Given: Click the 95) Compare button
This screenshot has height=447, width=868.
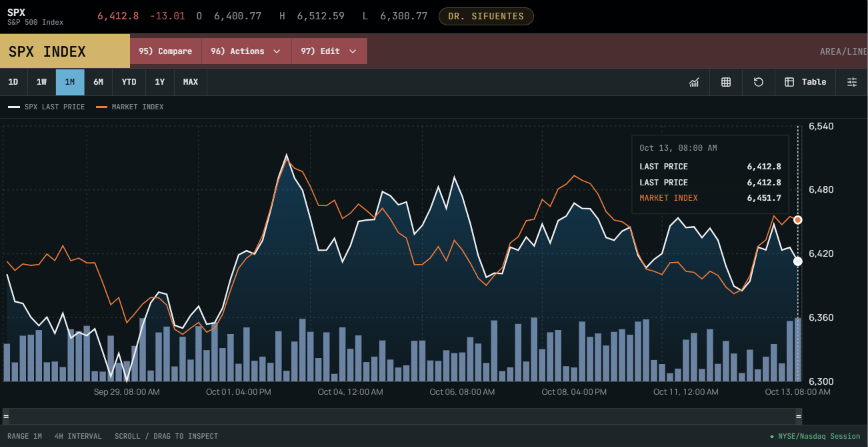Looking at the screenshot, I should coord(166,51).
